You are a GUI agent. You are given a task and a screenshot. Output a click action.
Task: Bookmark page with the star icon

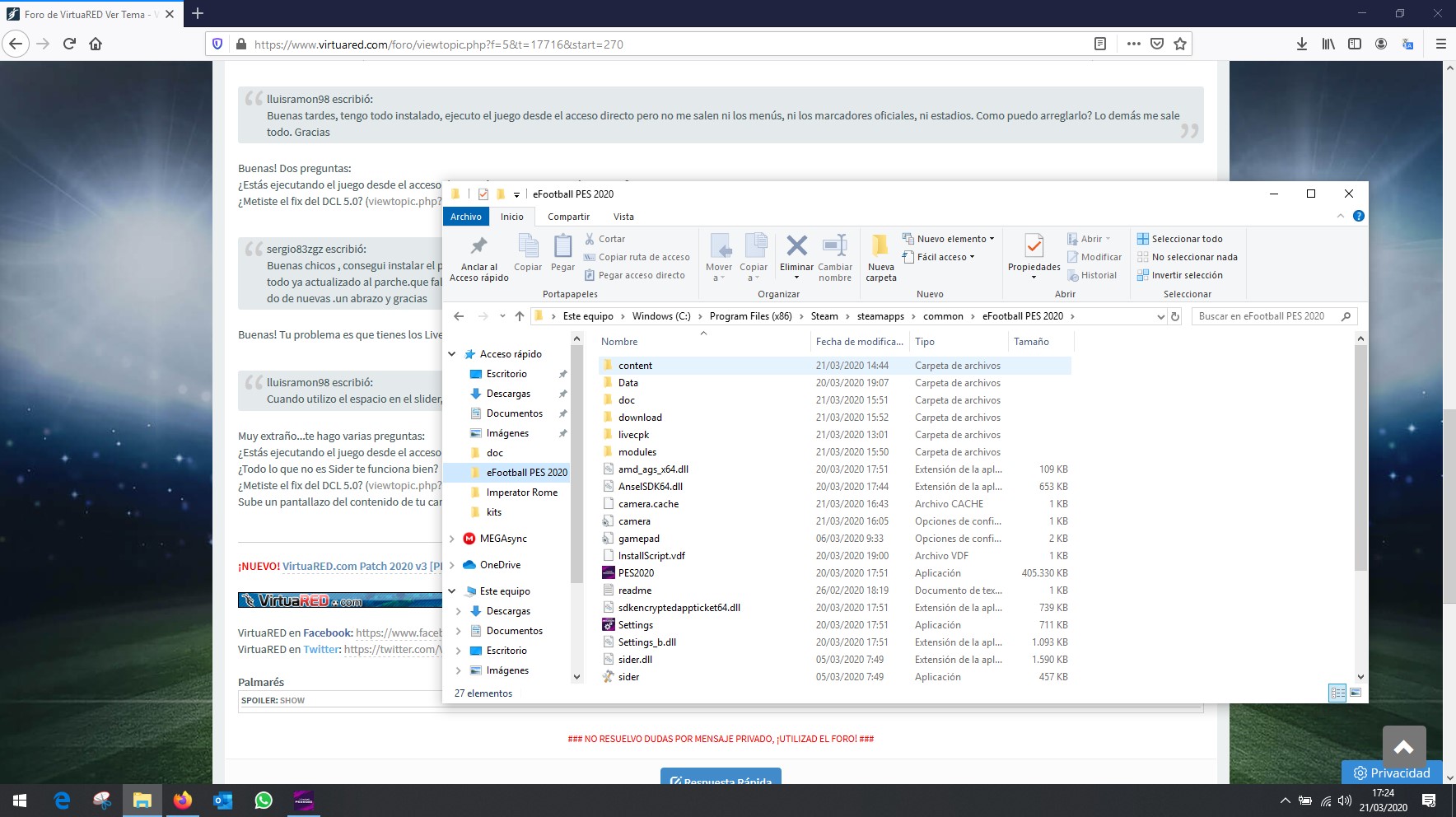coord(1180,44)
